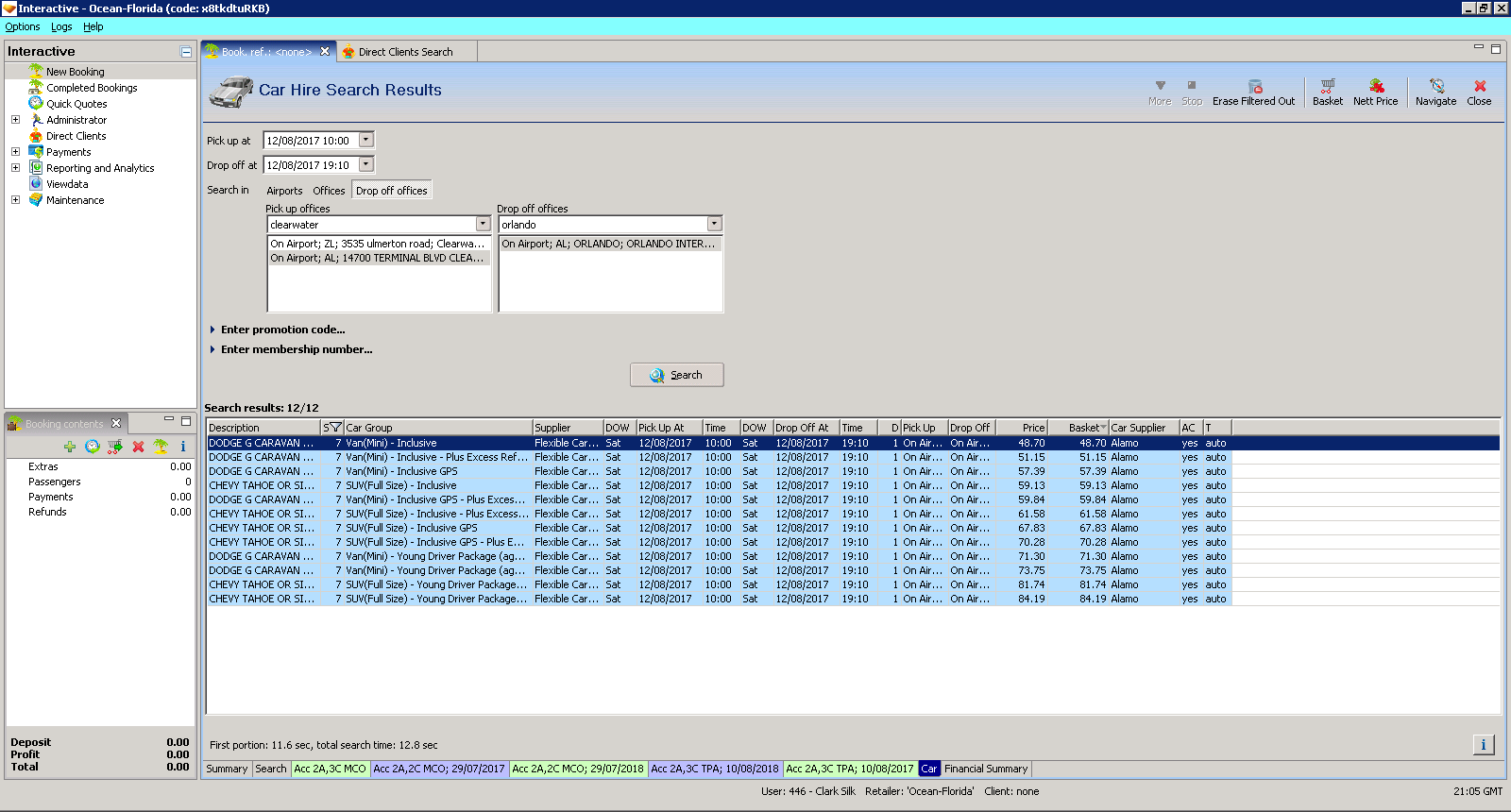The width and height of the screenshot is (1511, 812).
Task: Select the Drop off offices search option
Action: pyautogui.click(x=392, y=191)
